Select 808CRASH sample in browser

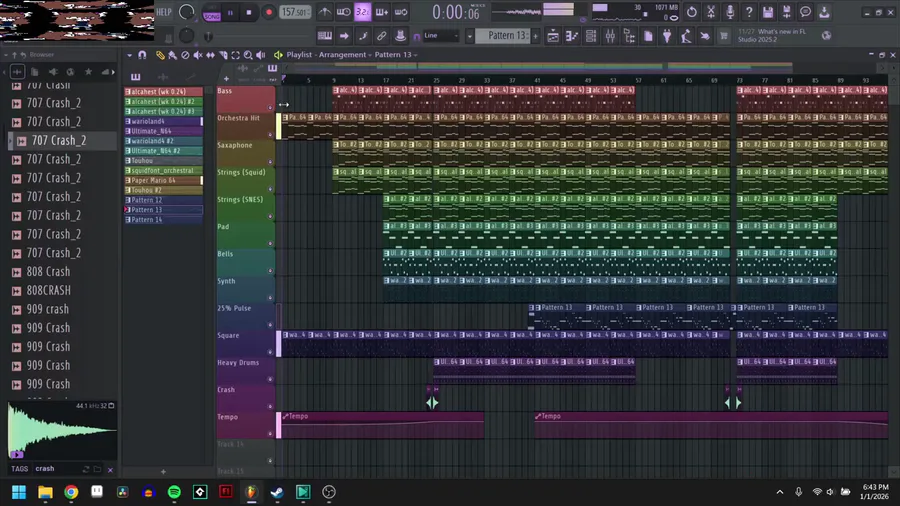pos(49,290)
